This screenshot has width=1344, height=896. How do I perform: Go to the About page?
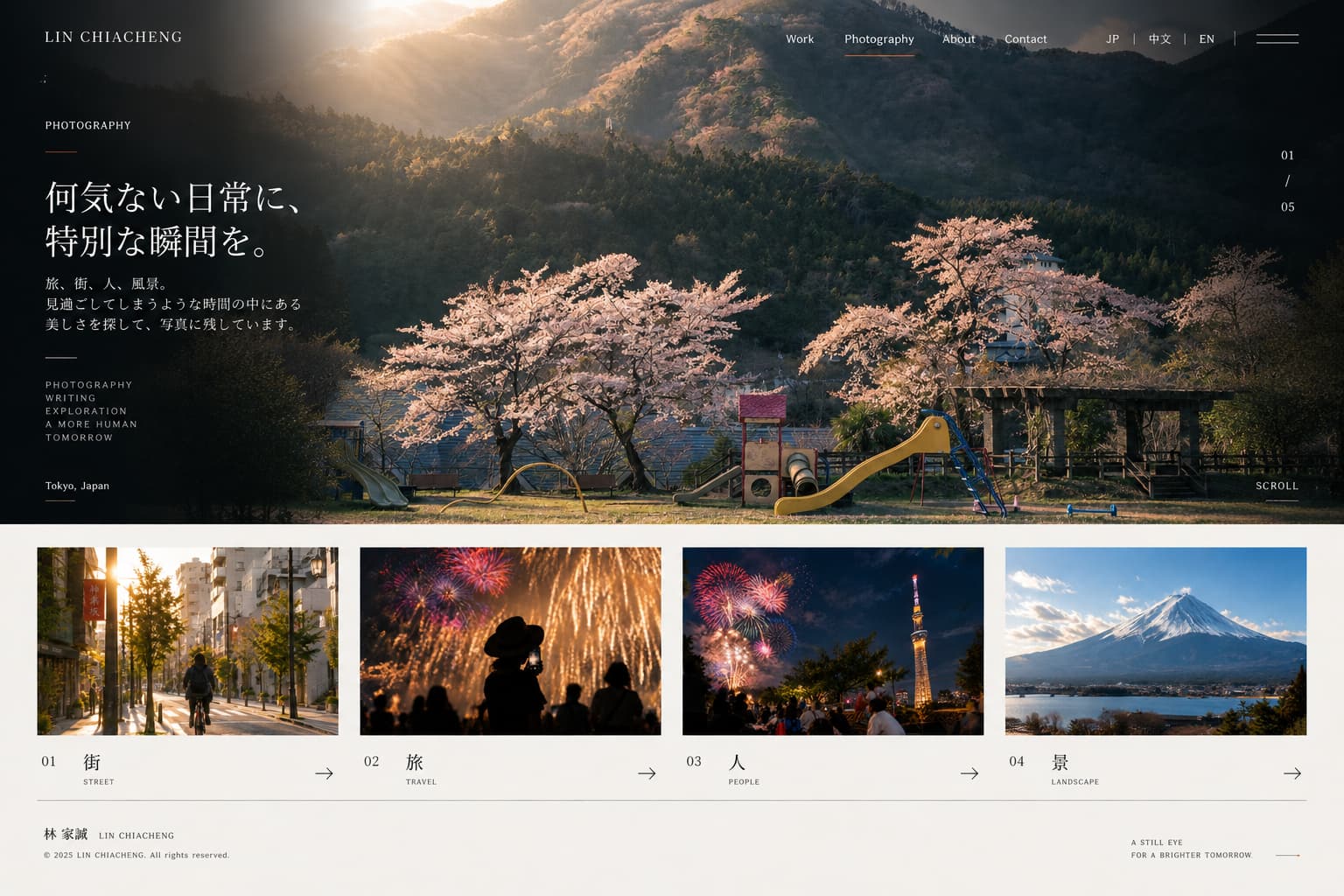tap(959, 39)
